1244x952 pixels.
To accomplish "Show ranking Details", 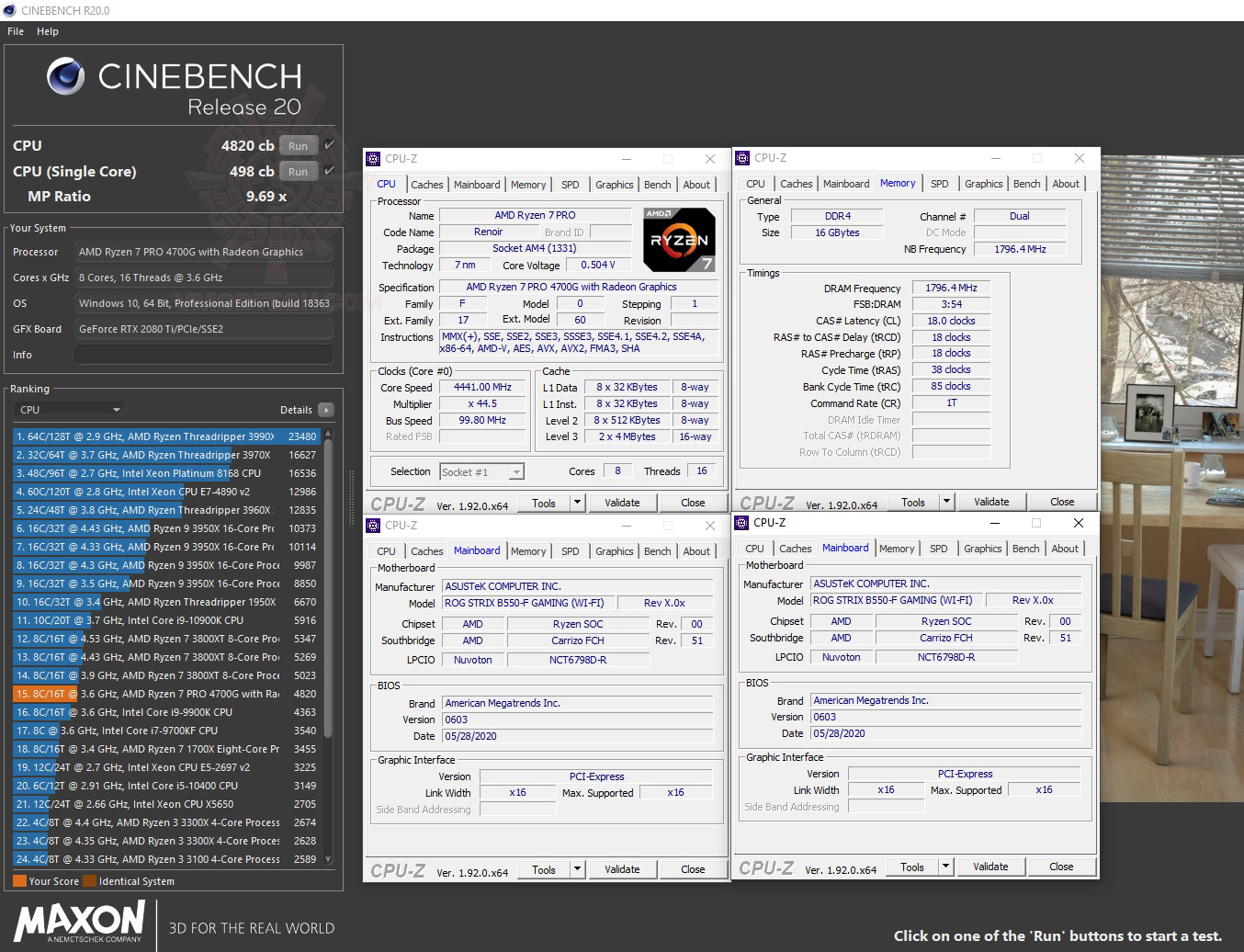I will point(296,410).
